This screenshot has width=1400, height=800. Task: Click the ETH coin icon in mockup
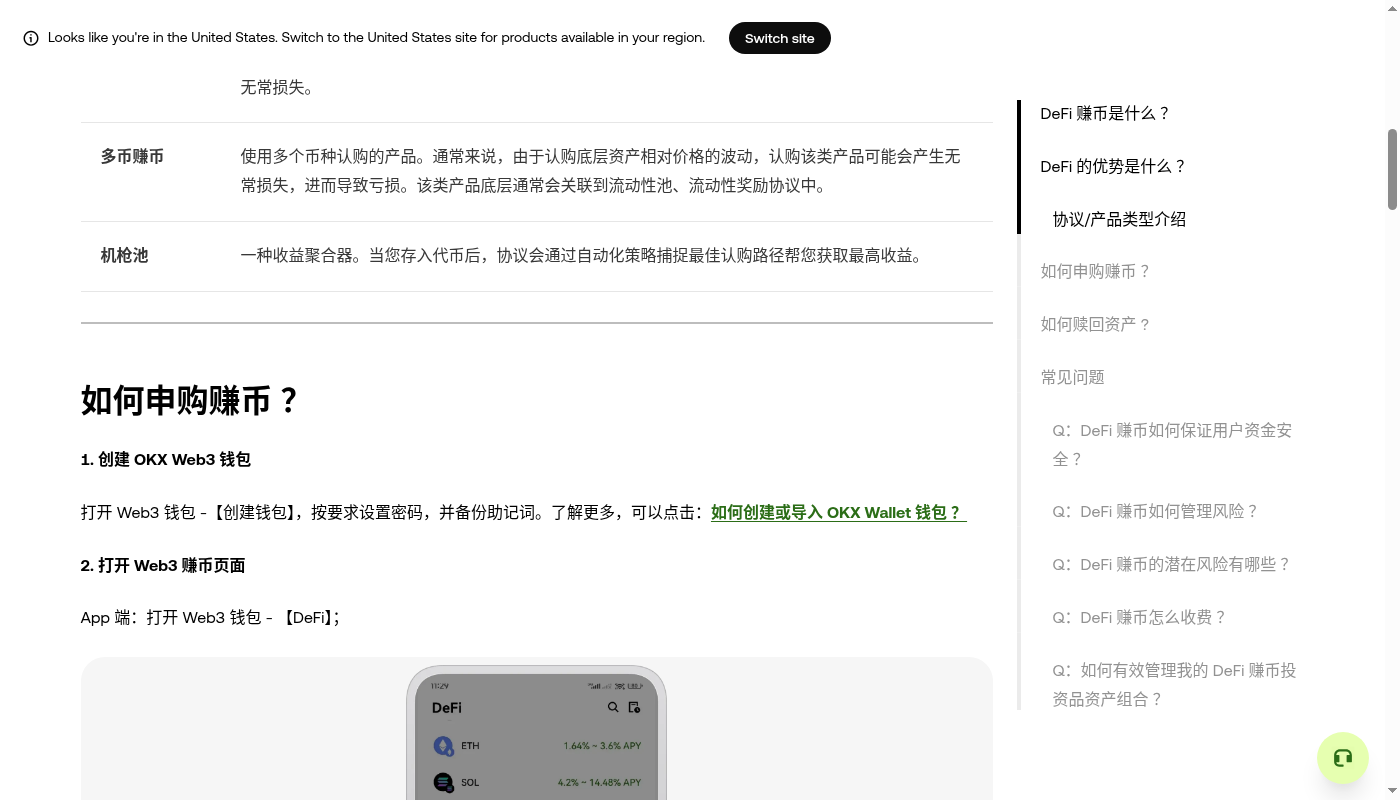(443, 746)
